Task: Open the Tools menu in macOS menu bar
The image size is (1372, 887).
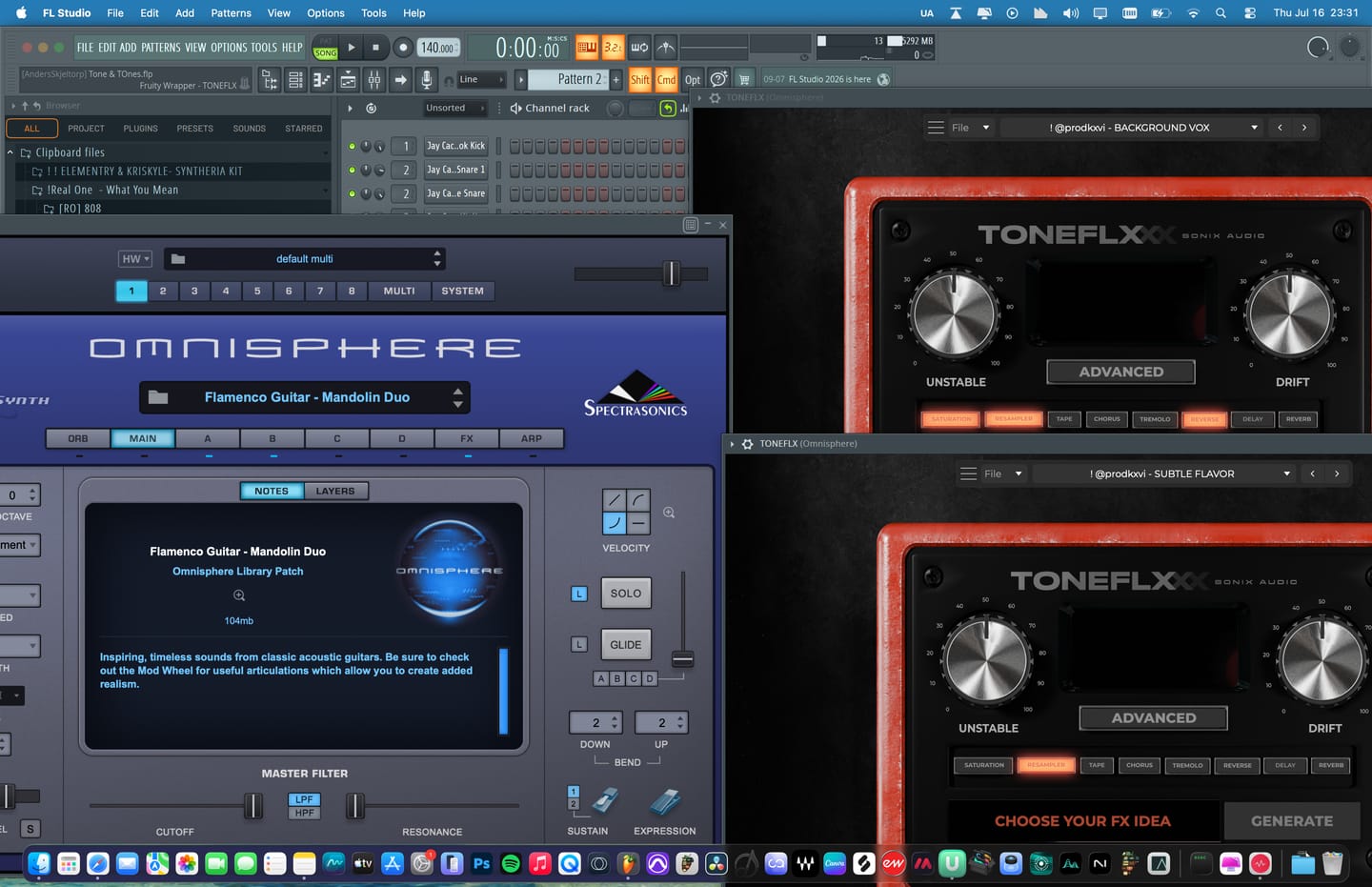Action: pos(373,13)
